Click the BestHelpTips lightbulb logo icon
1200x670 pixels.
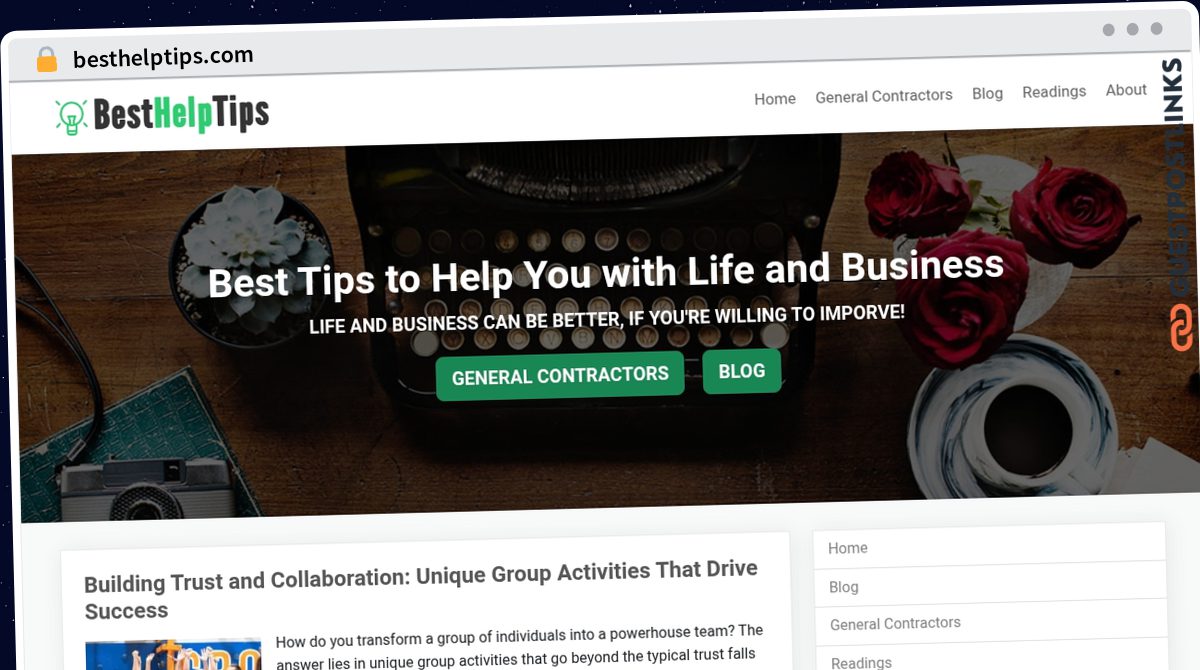tap(71, 116)
